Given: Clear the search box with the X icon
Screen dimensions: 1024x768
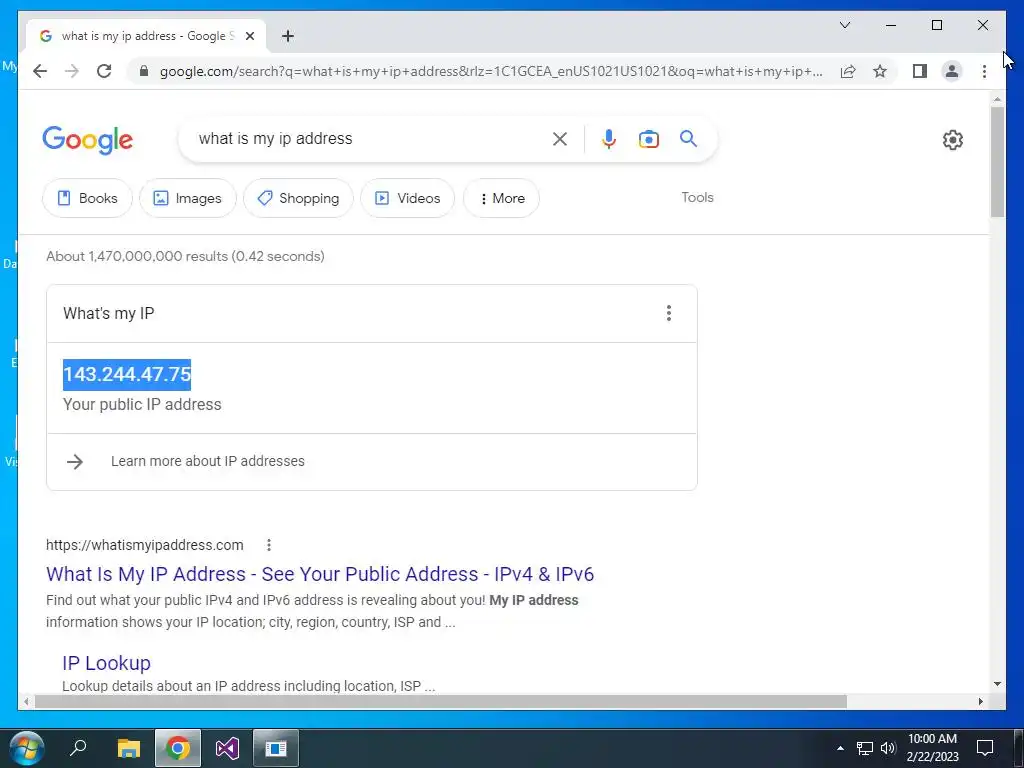Looking at the screenshot, I should [560, 139].
